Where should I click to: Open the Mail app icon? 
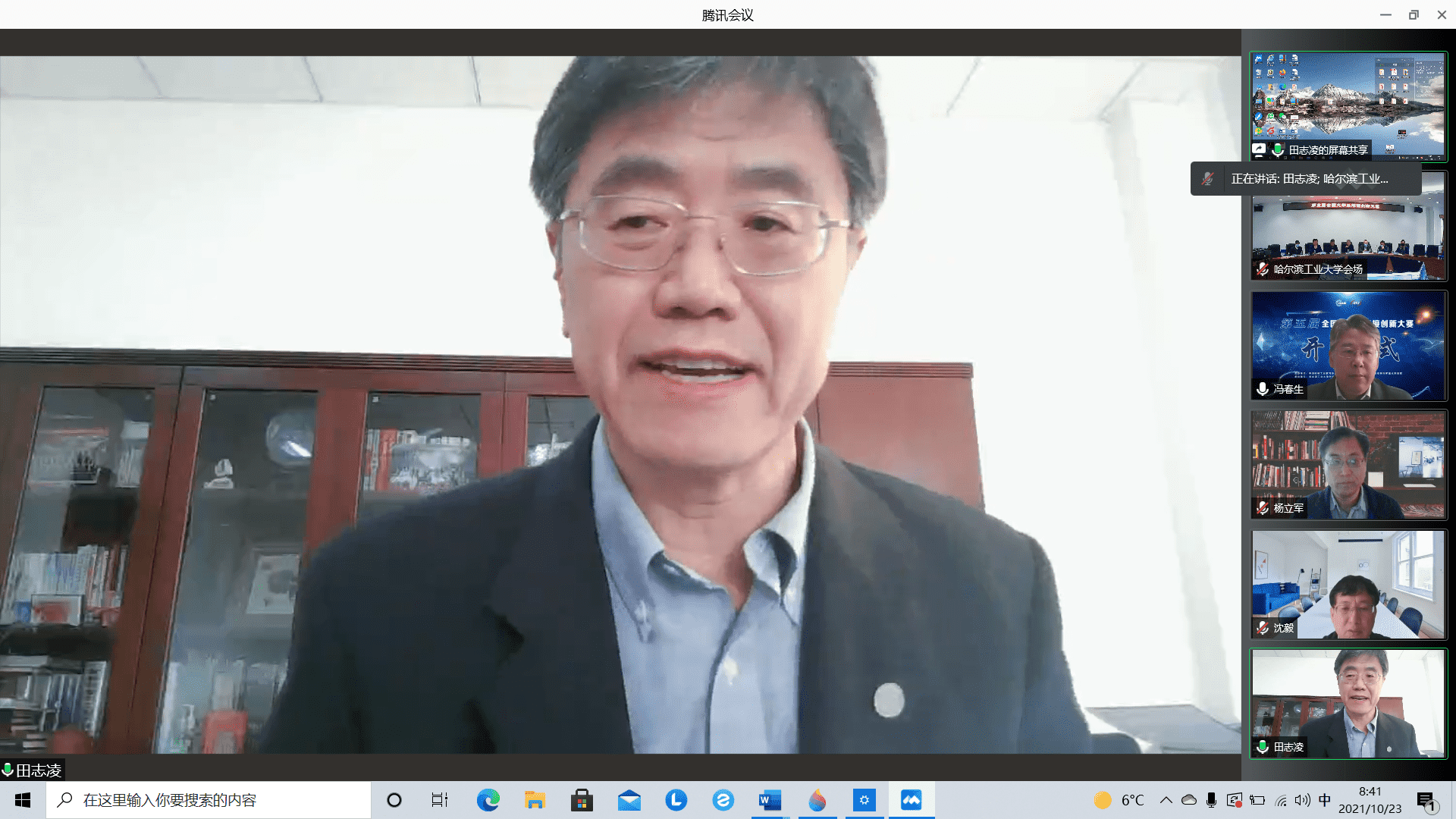[x=629, y=800]
